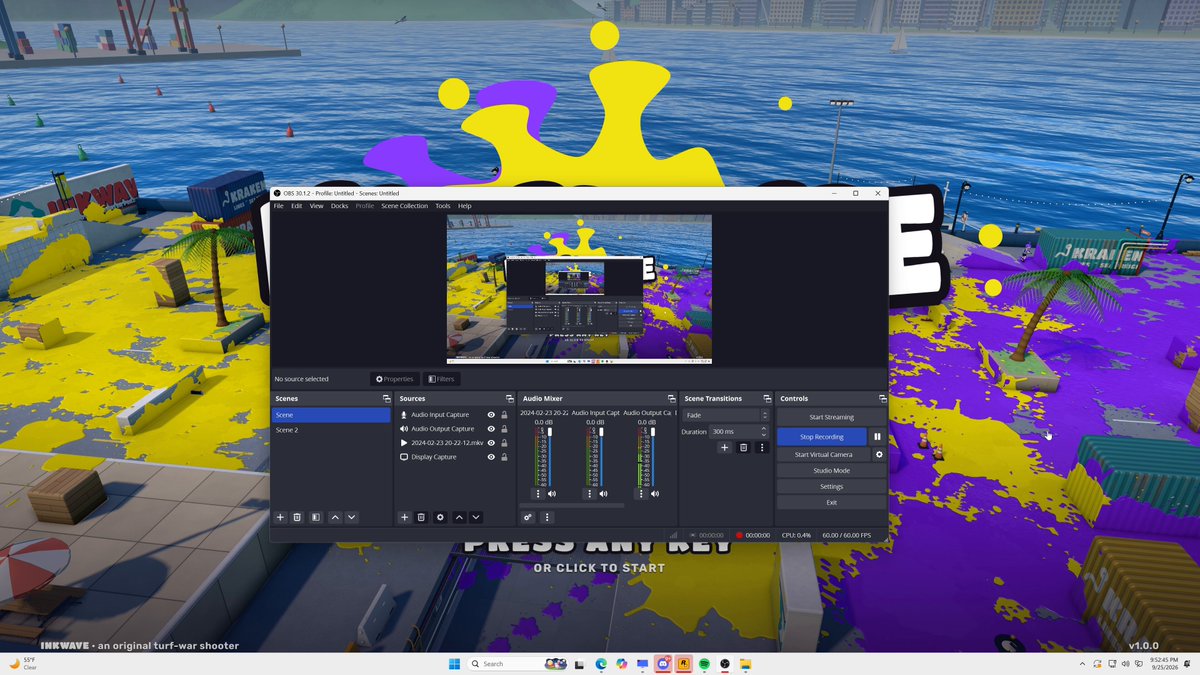Add a new scene with the plus icon
Screen dimensions: 1200x675
point(280,517)
